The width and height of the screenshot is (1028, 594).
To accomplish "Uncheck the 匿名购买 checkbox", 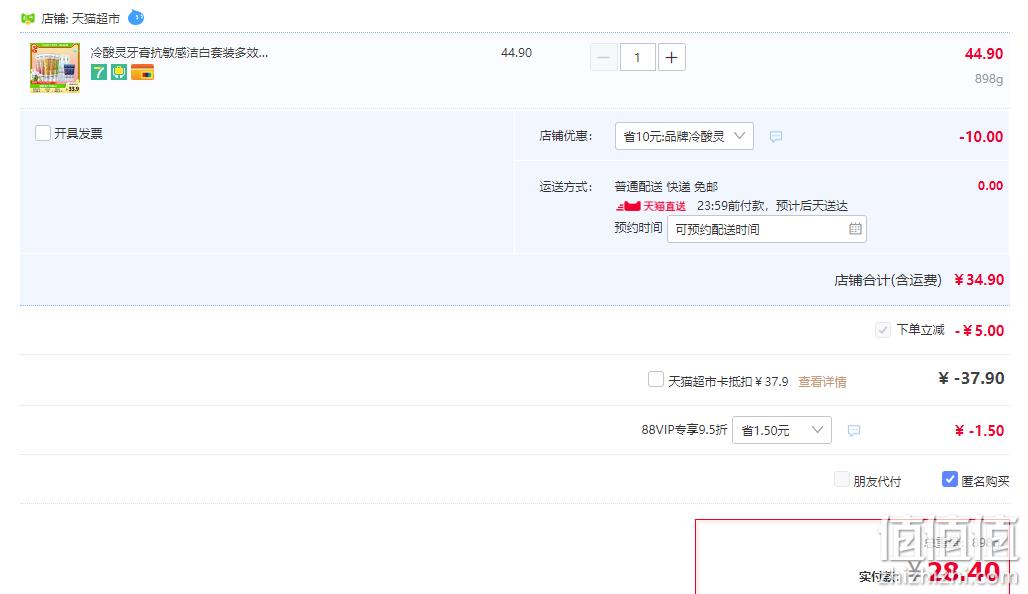I will click(x=949, y=480).
